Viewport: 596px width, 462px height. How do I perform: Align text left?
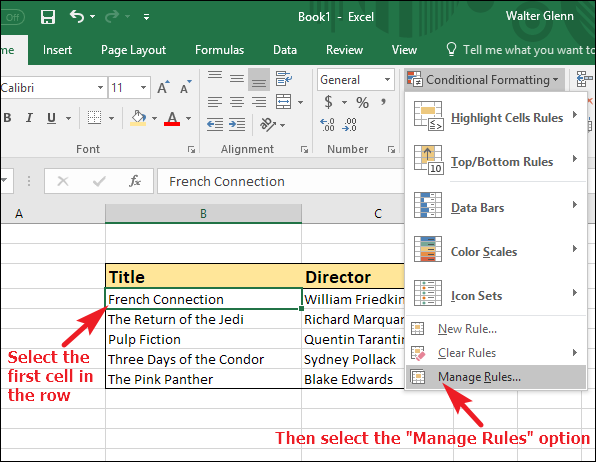215,102
